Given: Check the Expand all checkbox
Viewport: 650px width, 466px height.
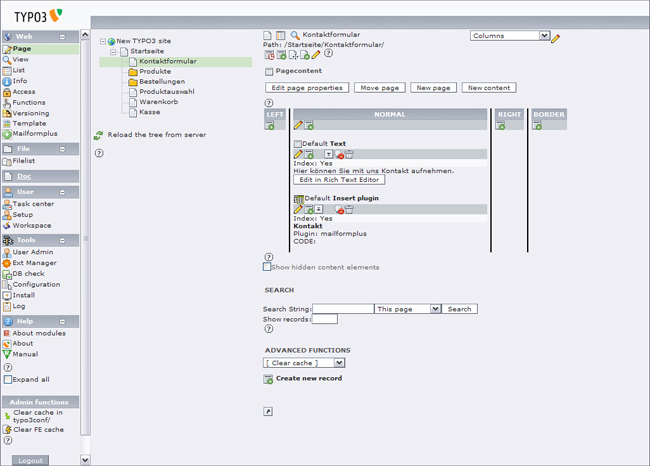Looking at the screenshot, I should (x=8, y=380).
